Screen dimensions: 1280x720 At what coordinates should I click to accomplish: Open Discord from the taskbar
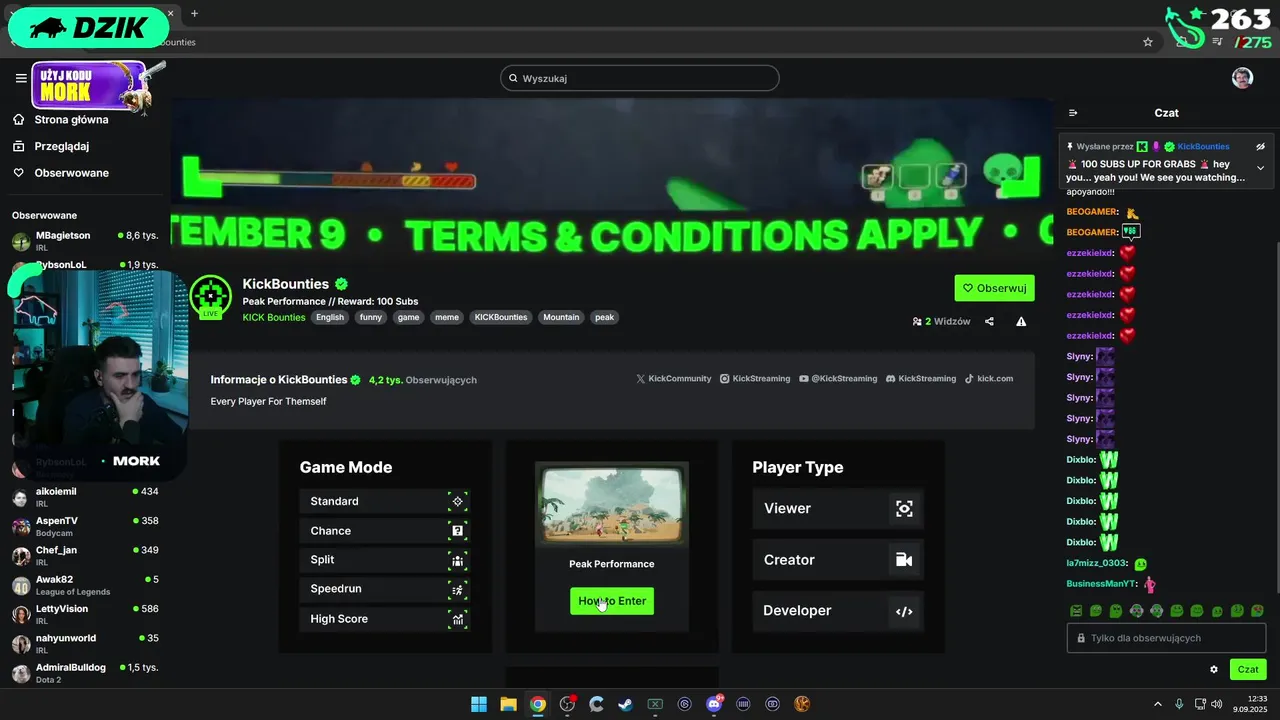tap(714, 704)
